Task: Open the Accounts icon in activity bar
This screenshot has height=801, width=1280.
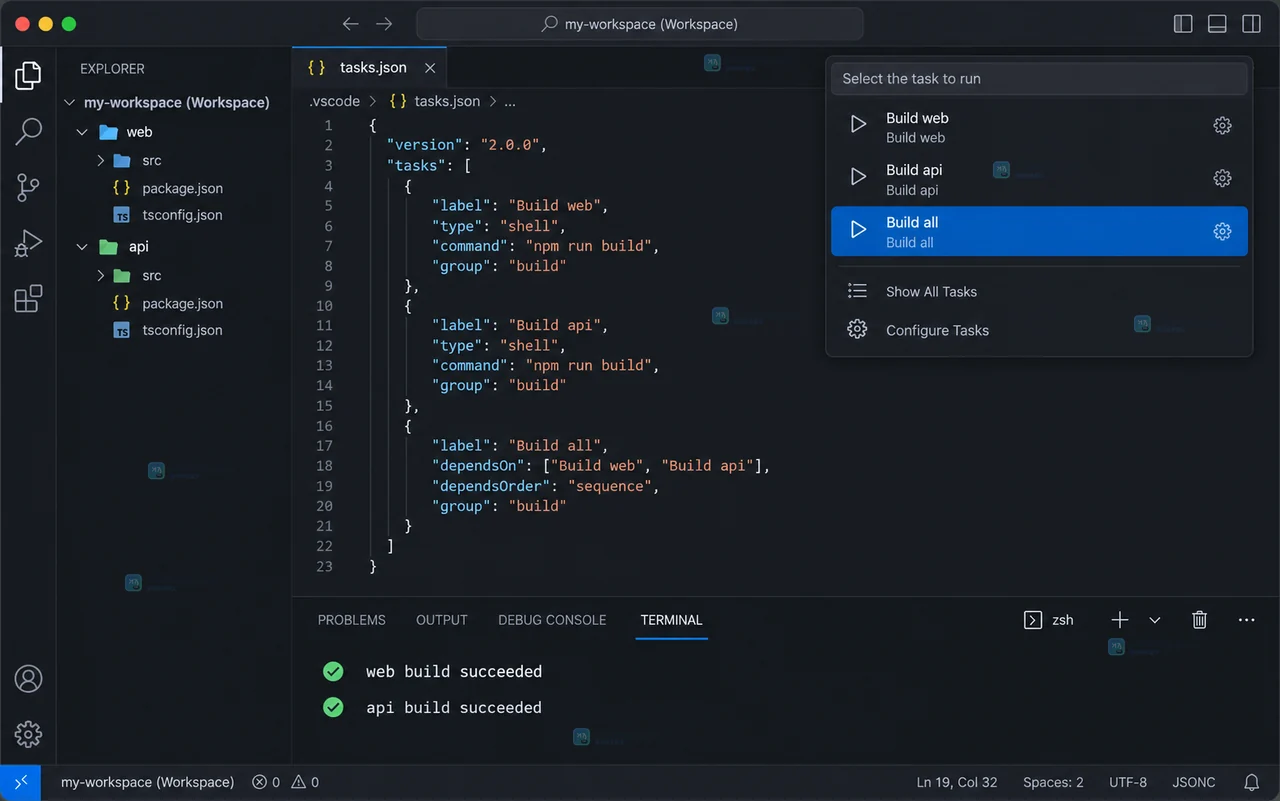Action: [28, 679]
